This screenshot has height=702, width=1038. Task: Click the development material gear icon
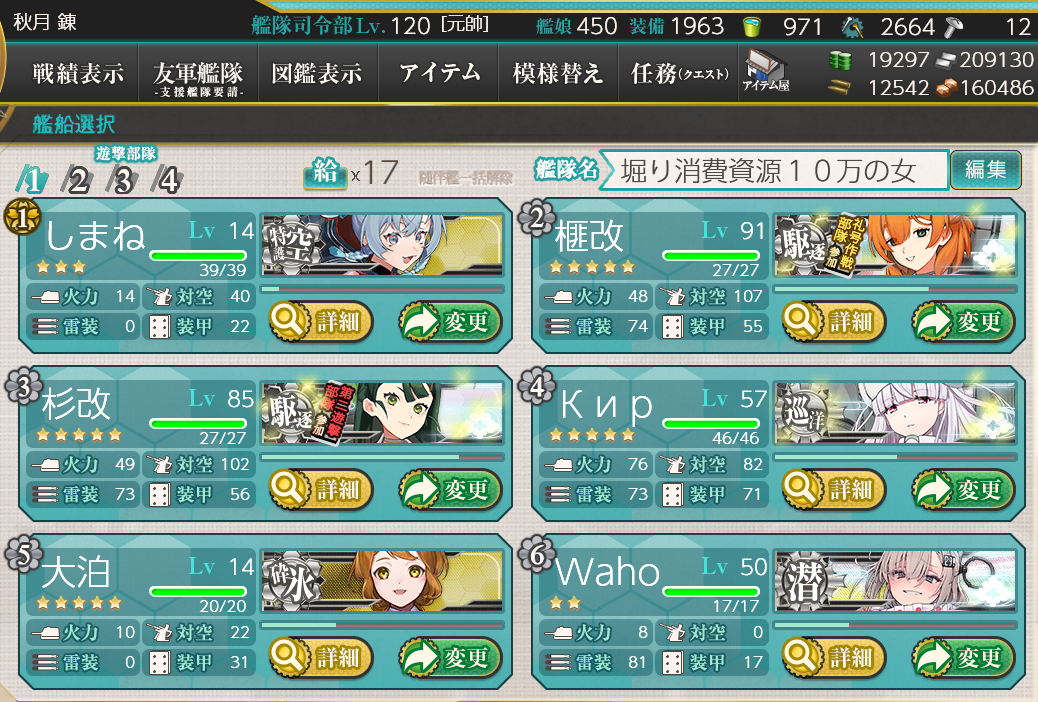852,27
